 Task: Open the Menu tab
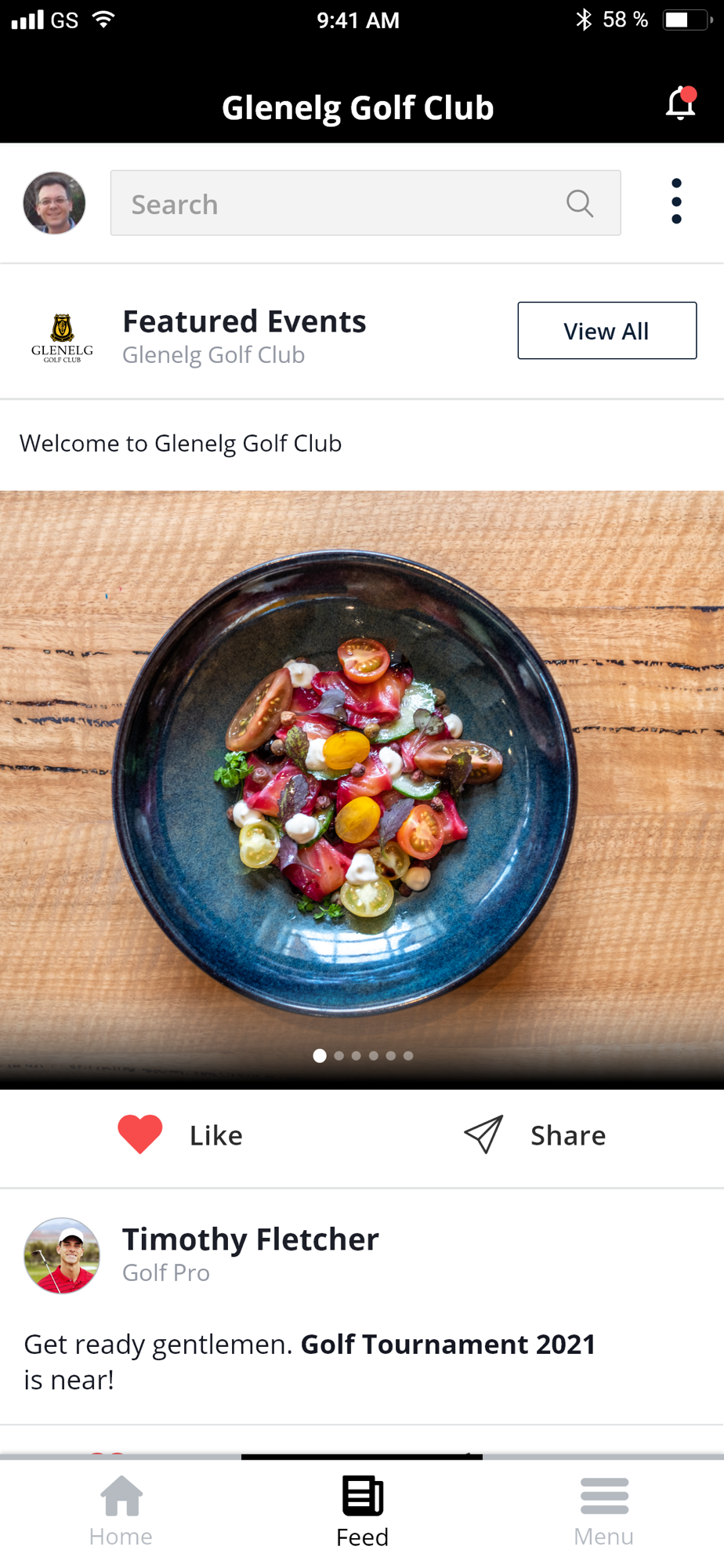tap(603, 1512)
